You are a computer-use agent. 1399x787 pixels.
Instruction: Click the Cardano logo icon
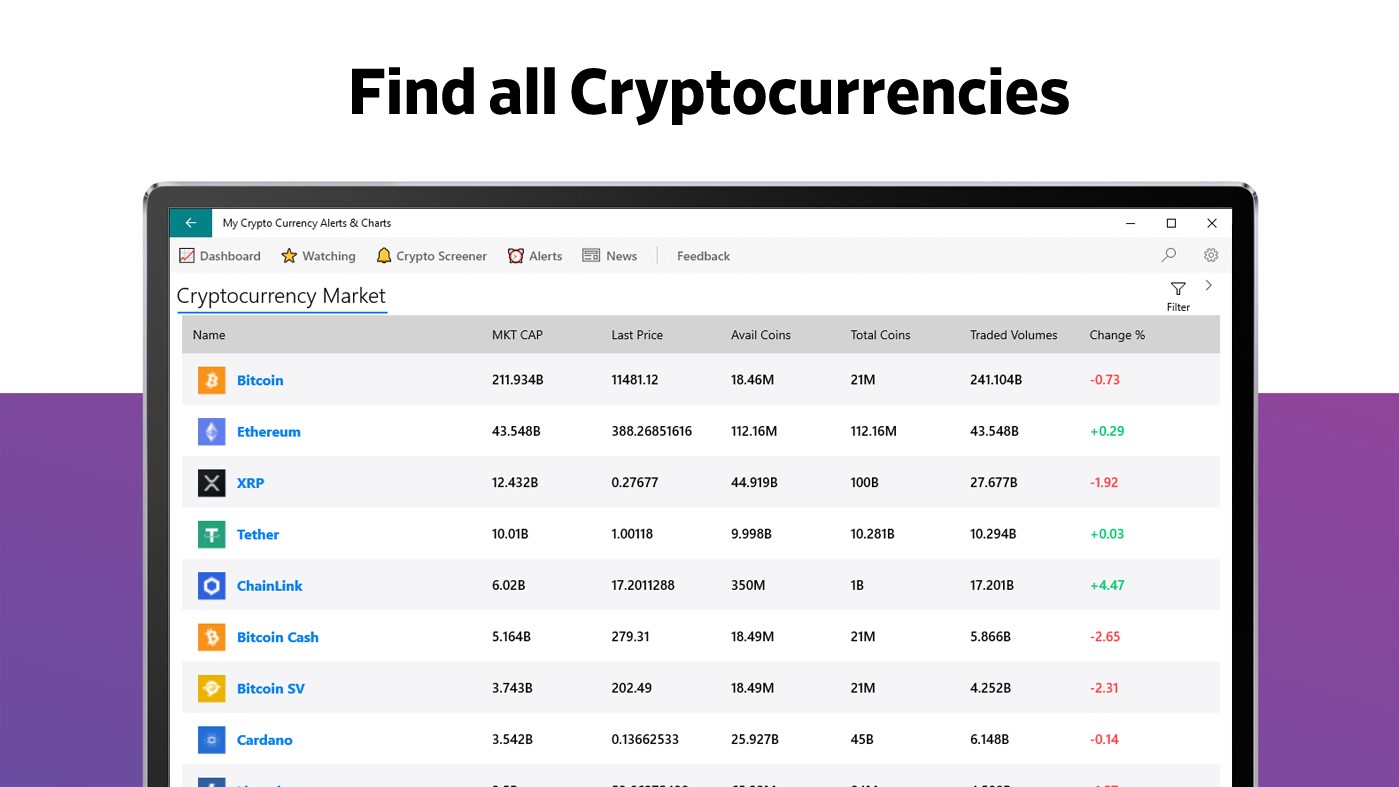[x=211, y=740]
